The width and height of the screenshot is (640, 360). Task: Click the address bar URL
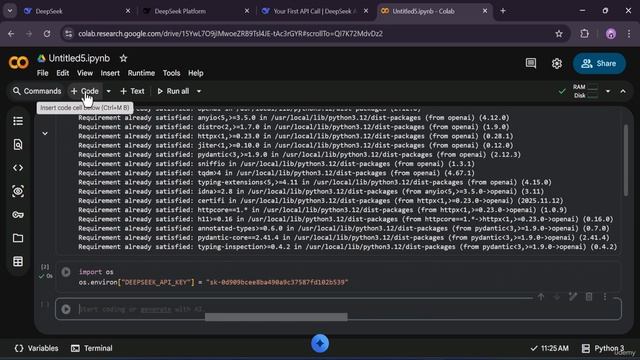coord(231,34)
